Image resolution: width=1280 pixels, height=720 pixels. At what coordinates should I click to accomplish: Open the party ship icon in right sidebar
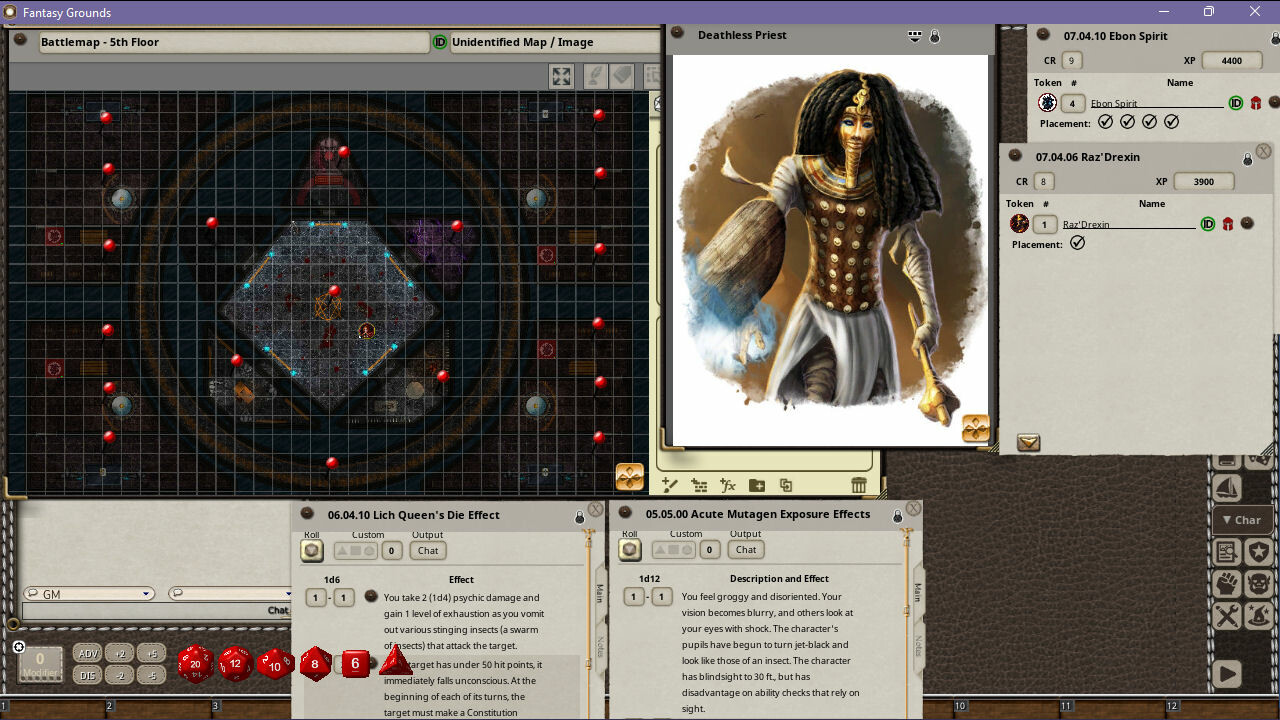click(x=1227, y=486)
